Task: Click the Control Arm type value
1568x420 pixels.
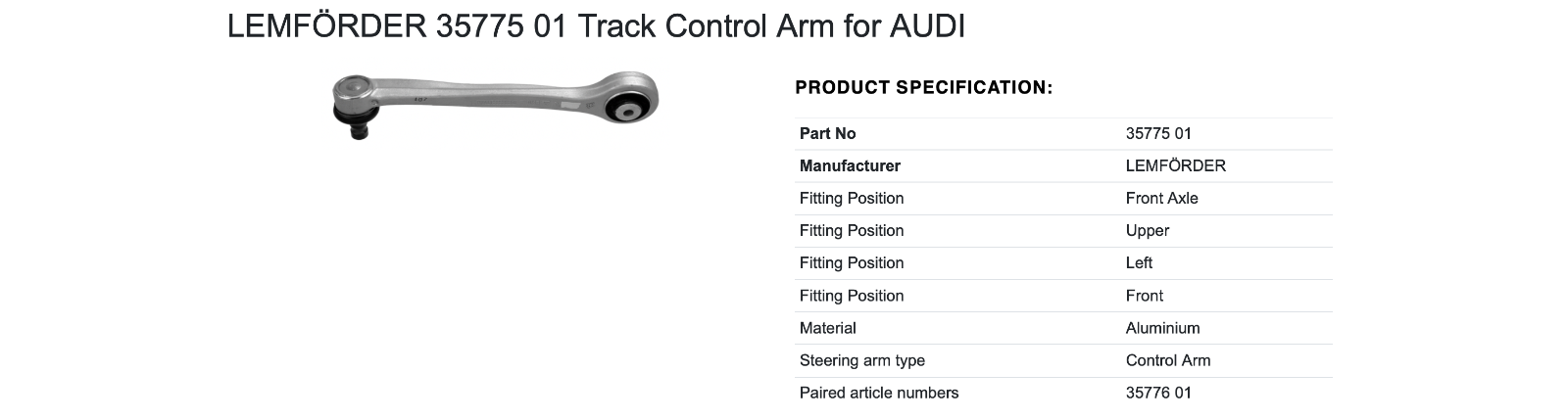Action: 1168,360
